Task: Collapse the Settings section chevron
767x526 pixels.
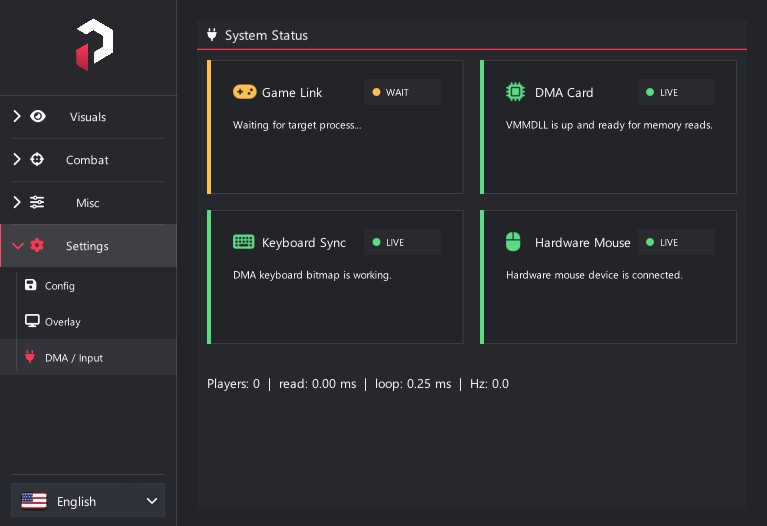Action: pyautogui.click(x=18, y=246)
